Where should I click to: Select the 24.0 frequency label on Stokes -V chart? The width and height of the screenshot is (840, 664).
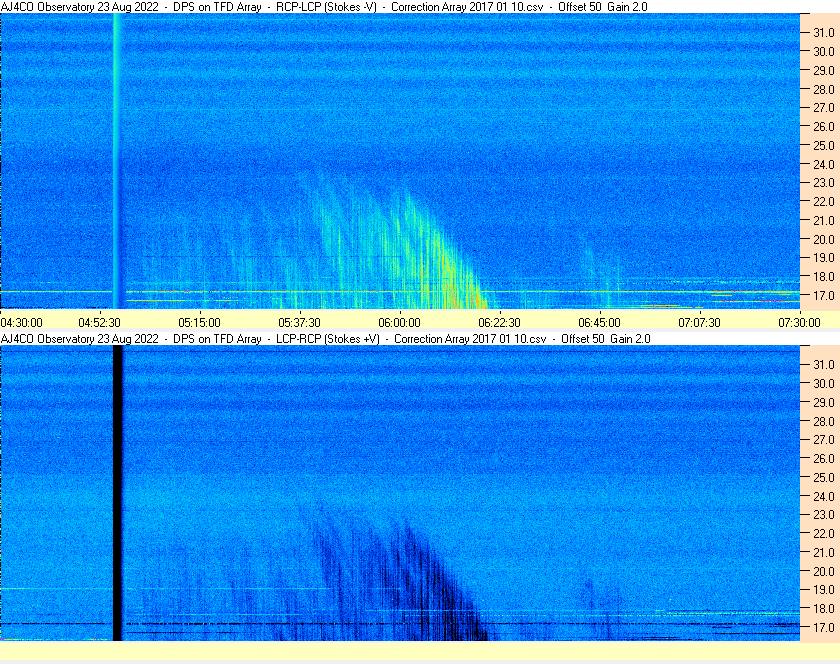[x=824, y=164]
